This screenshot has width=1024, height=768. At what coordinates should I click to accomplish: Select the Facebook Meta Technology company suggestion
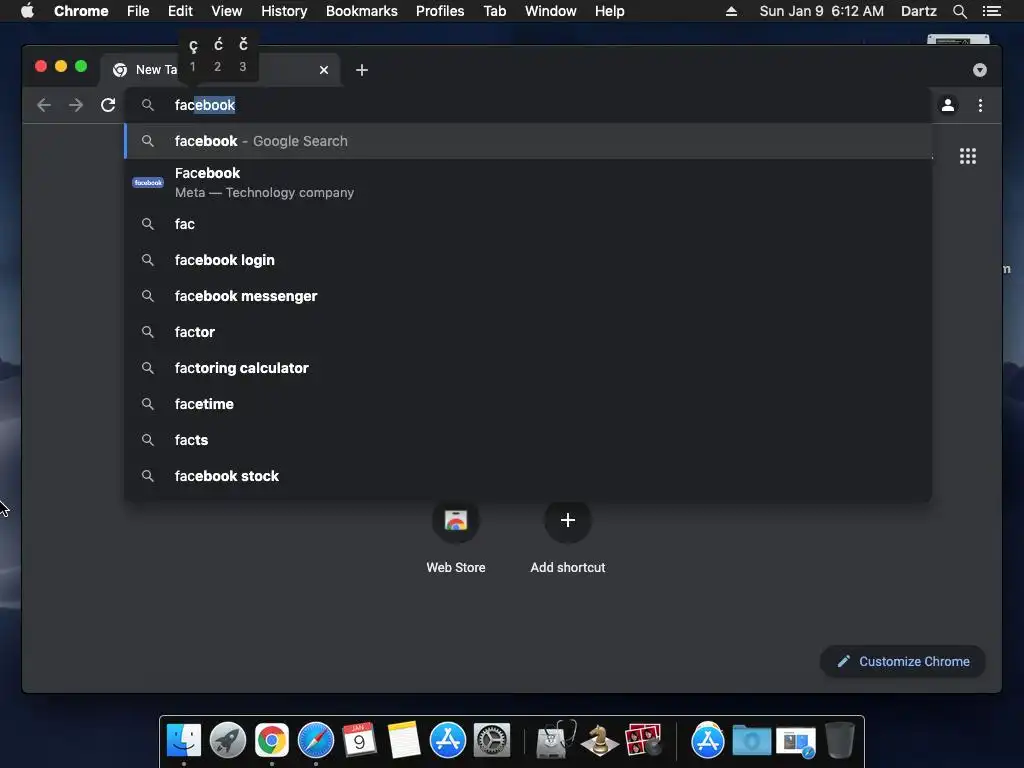[x=528, y=183]
